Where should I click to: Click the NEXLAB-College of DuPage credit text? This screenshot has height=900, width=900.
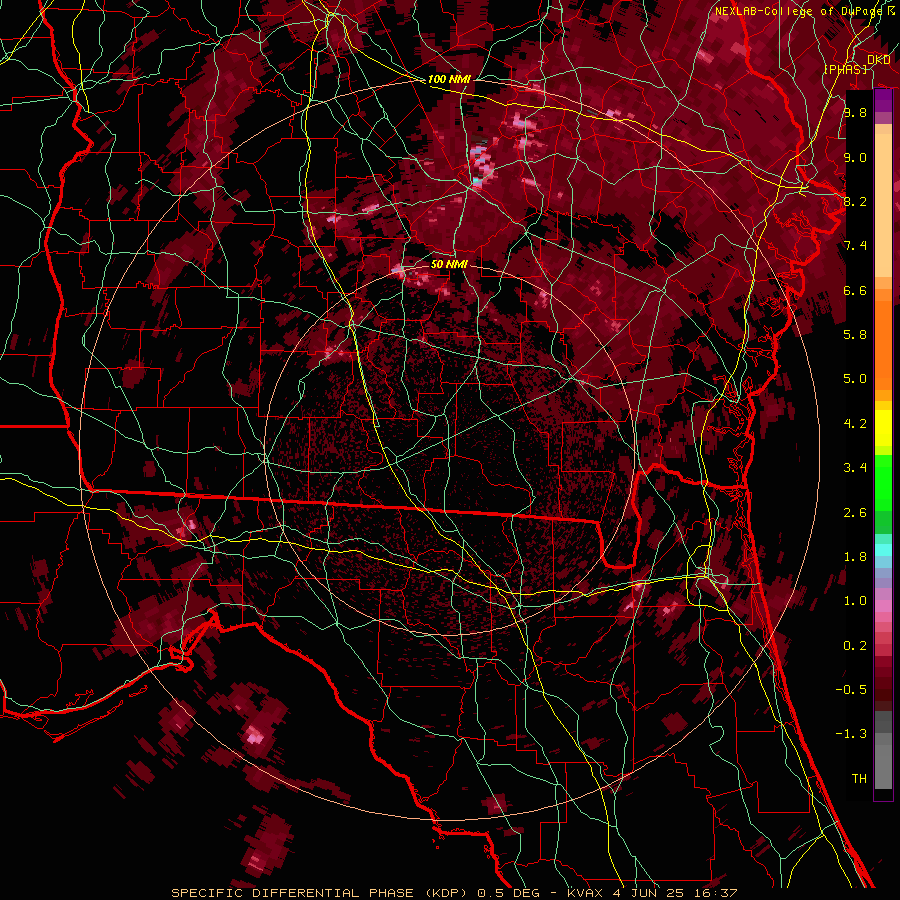pos(801,11)
